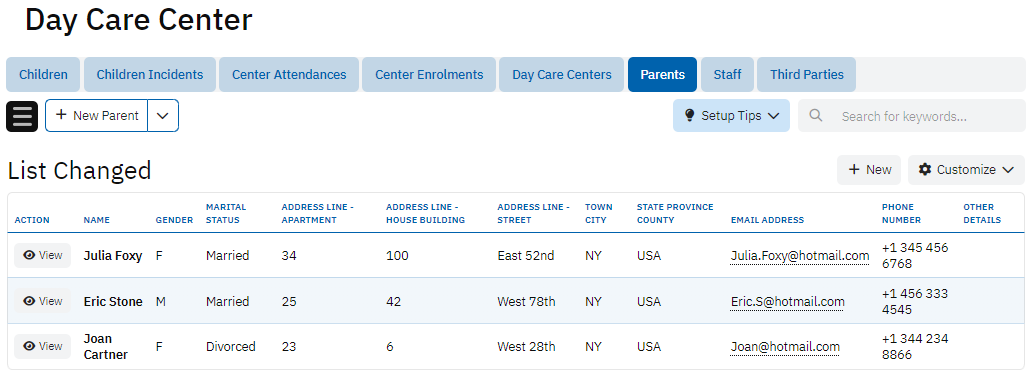The image size is (1027, 375).
Task: Open the Center Attendances tab
Action: click(x=289, y=75)
